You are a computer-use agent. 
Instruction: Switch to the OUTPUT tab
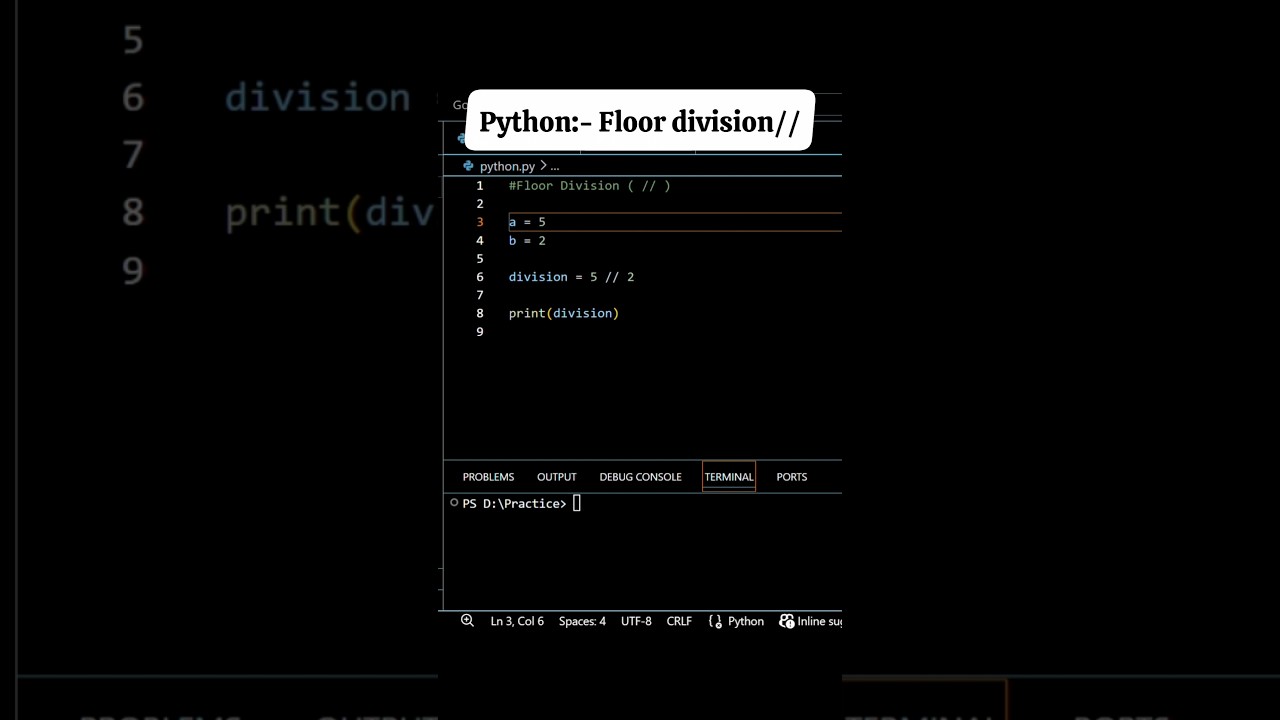tap(556, 477)
